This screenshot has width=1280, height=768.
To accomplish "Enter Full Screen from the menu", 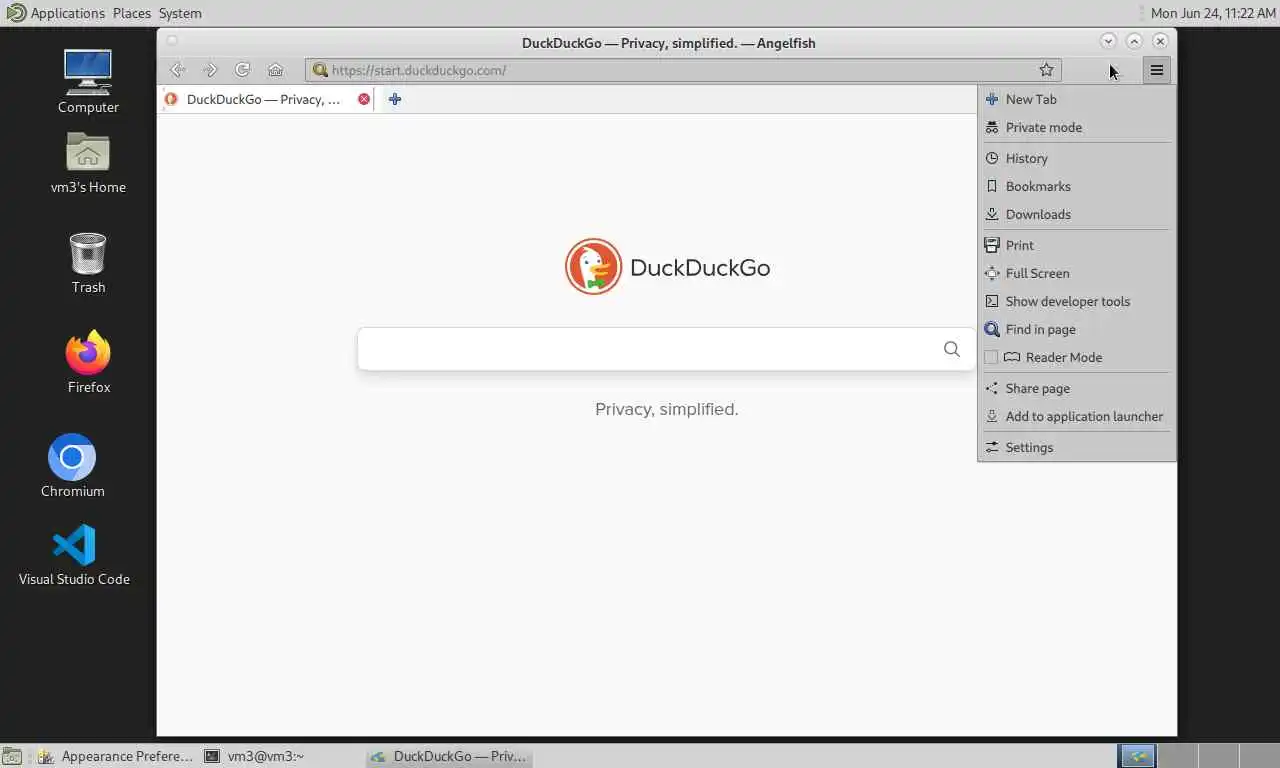I will point(1076,273).
